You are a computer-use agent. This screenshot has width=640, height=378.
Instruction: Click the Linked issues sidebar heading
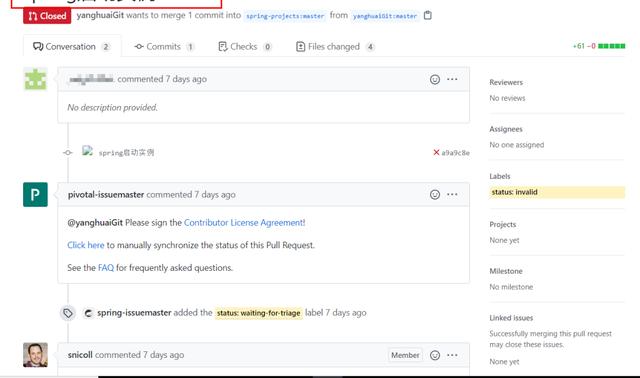511,318
